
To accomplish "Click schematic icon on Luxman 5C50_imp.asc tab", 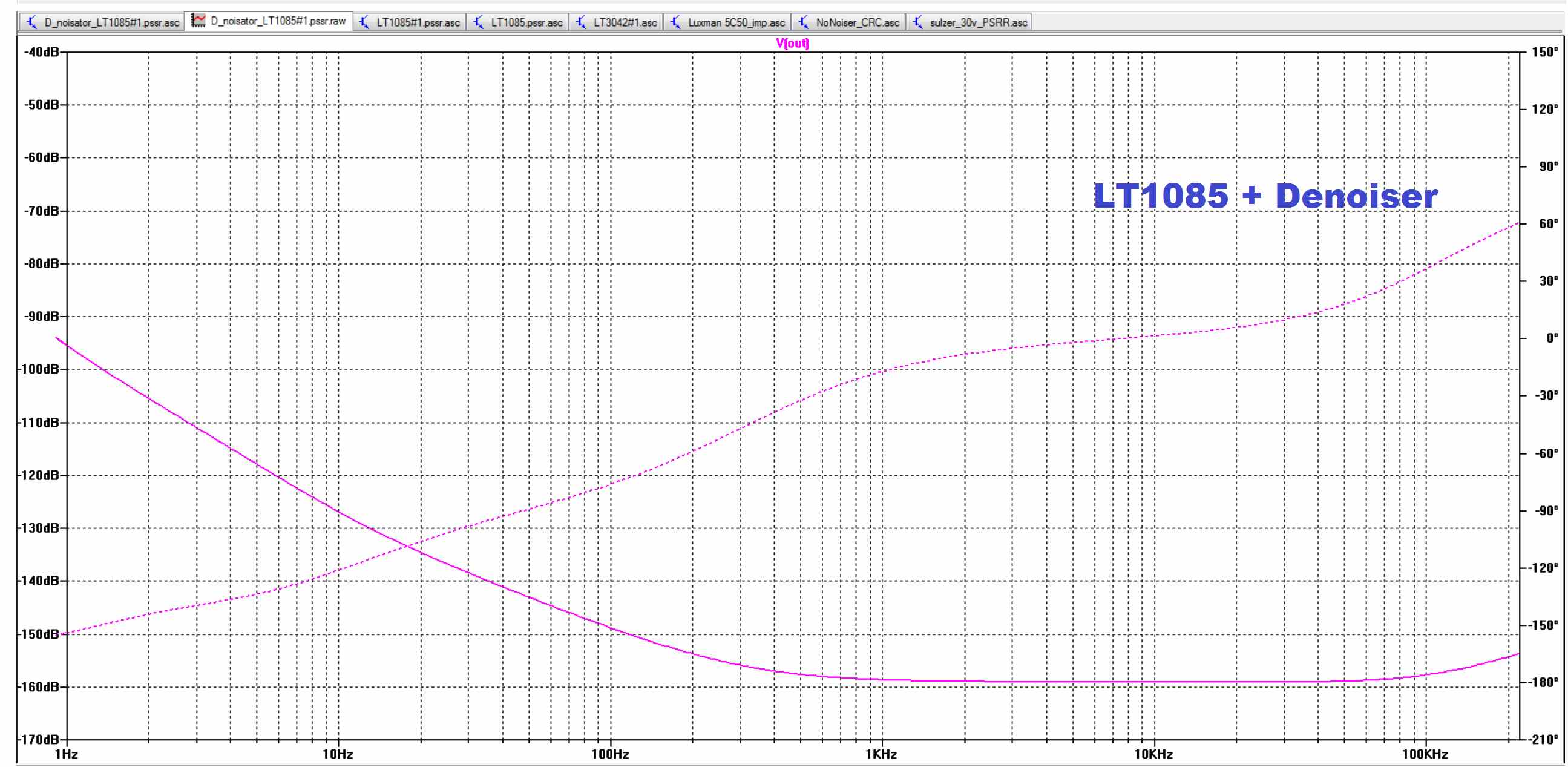I will 675,22.
